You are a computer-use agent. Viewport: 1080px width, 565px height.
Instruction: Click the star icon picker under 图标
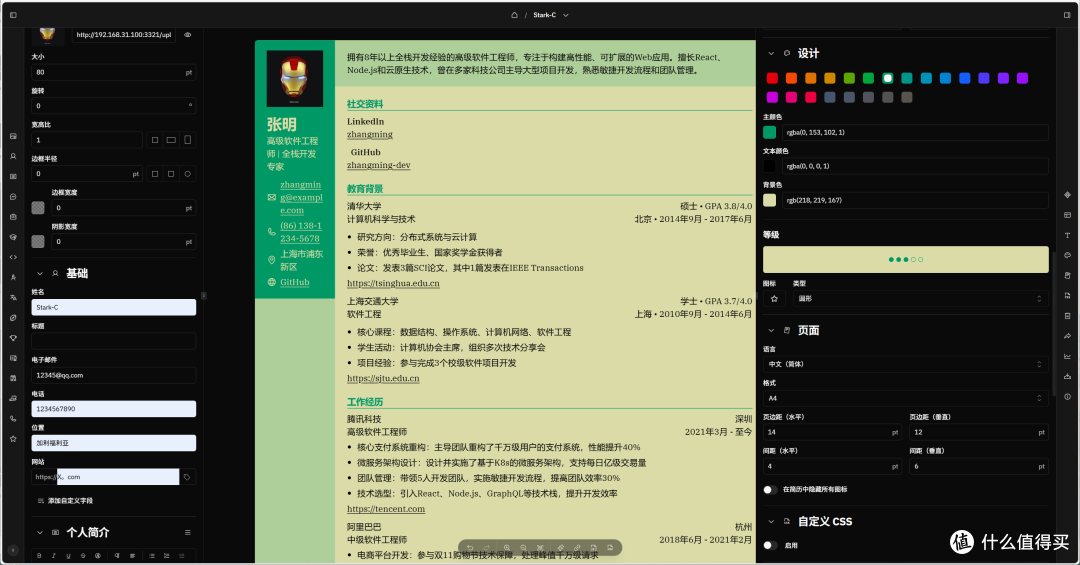(774, 298)
